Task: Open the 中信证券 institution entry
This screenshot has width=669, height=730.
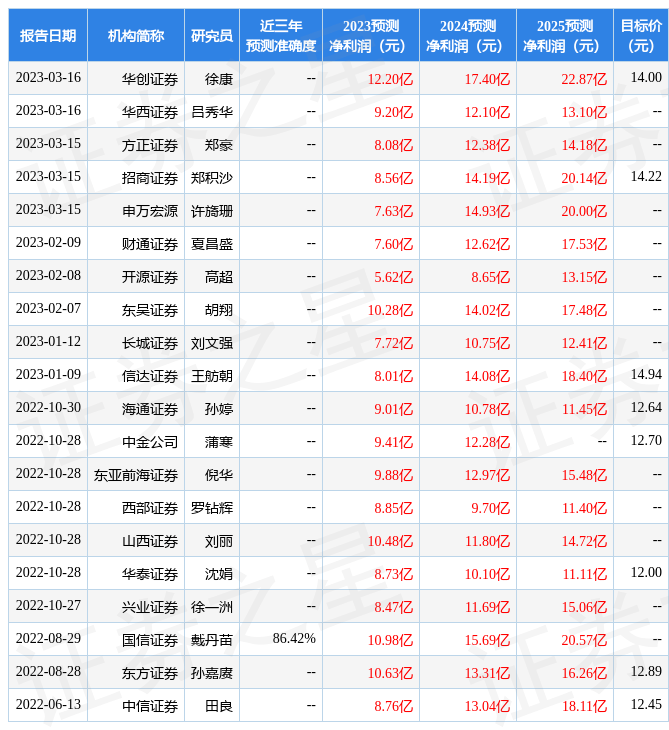Action: pyautogui.click(x=150, y=705)
